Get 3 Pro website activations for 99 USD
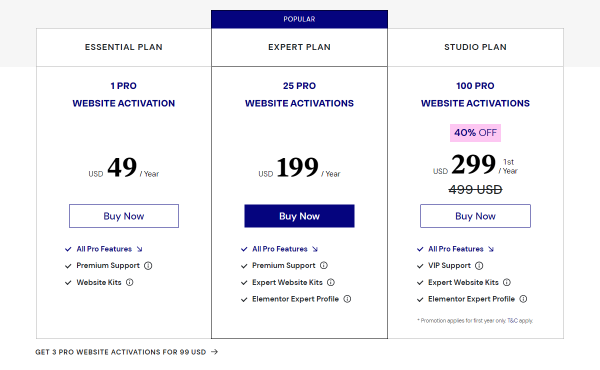 (x=127, y=352)
